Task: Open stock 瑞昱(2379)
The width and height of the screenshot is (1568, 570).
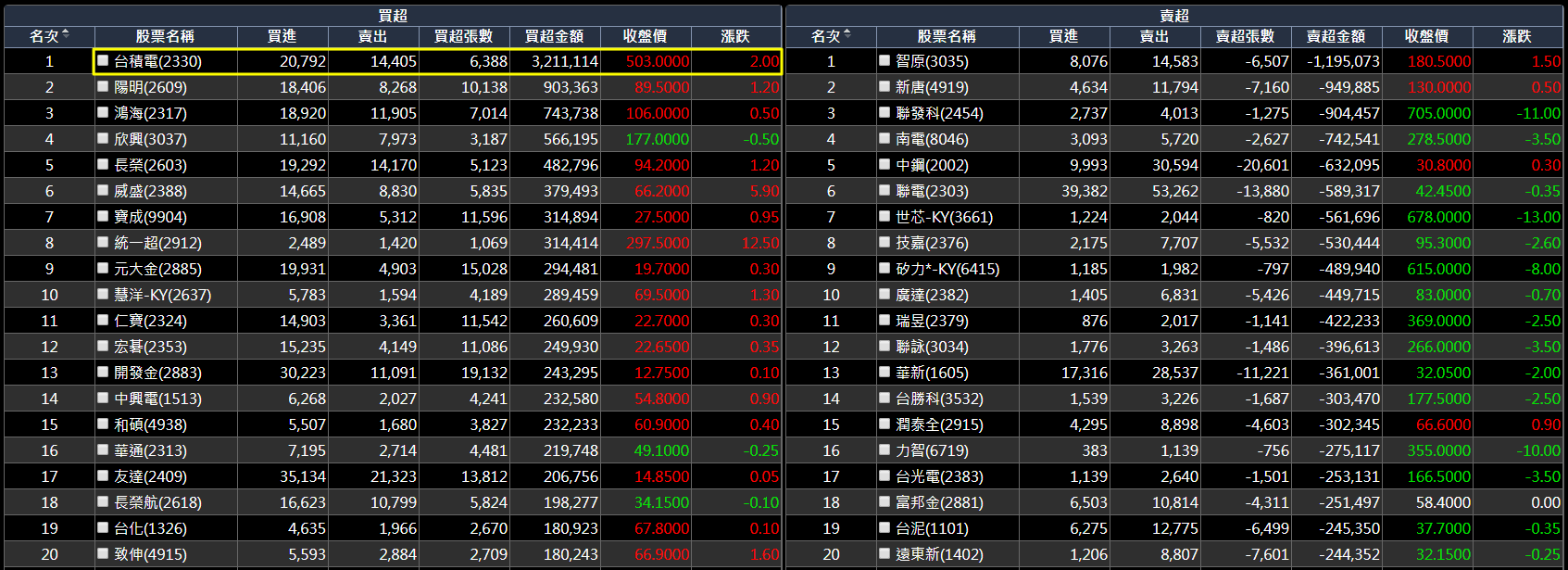Action: (x=932, y=321)
